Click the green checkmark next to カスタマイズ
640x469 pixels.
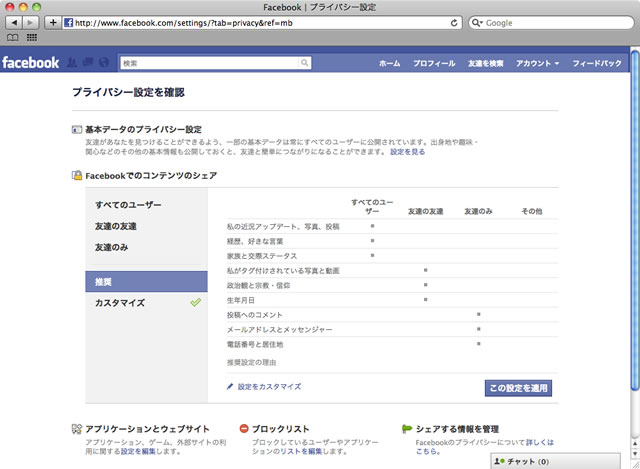(196, 302)
